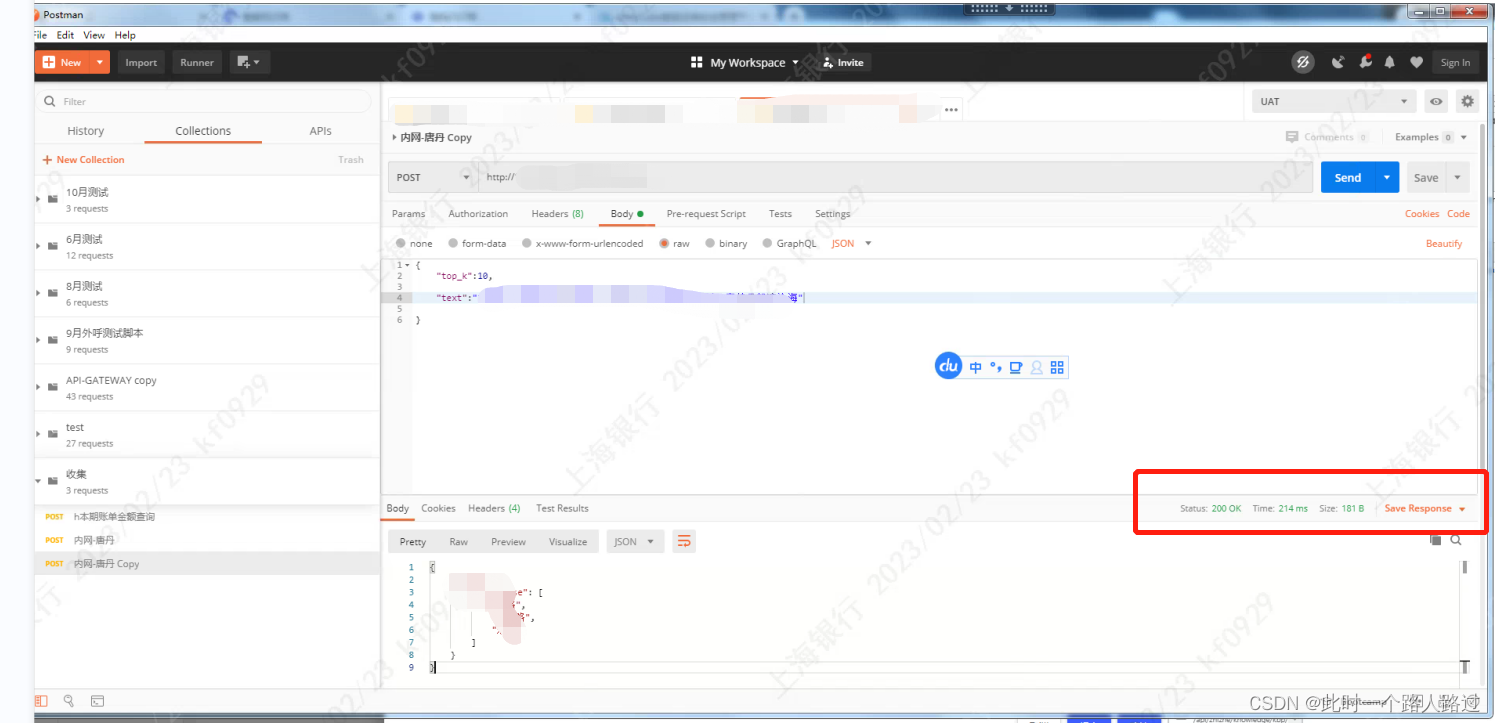Click the request URL input field
Viewport: 1495px width, 723px height.
click(x=896, y=177)
